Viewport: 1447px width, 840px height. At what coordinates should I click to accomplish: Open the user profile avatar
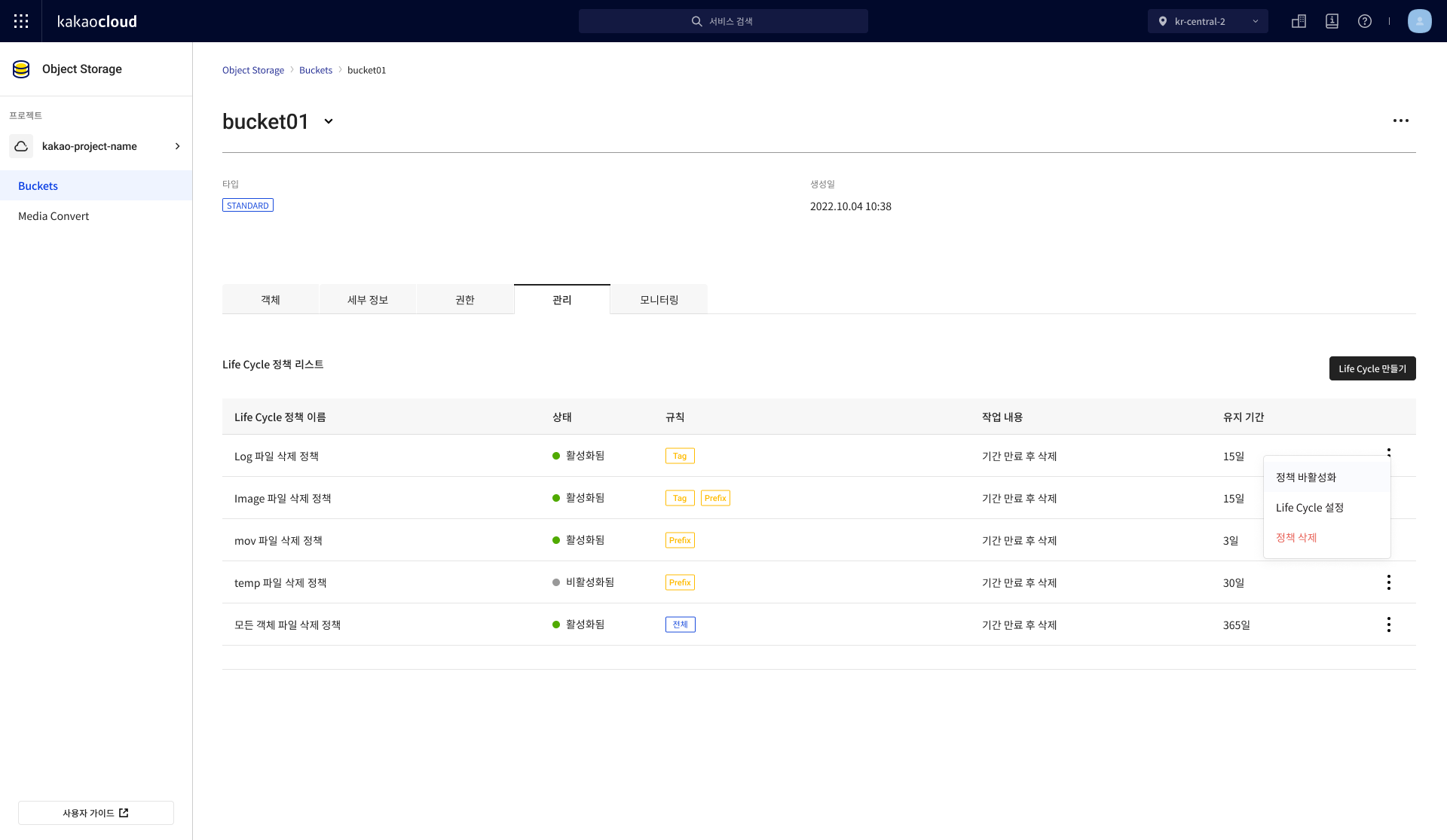coord(1420,21)
